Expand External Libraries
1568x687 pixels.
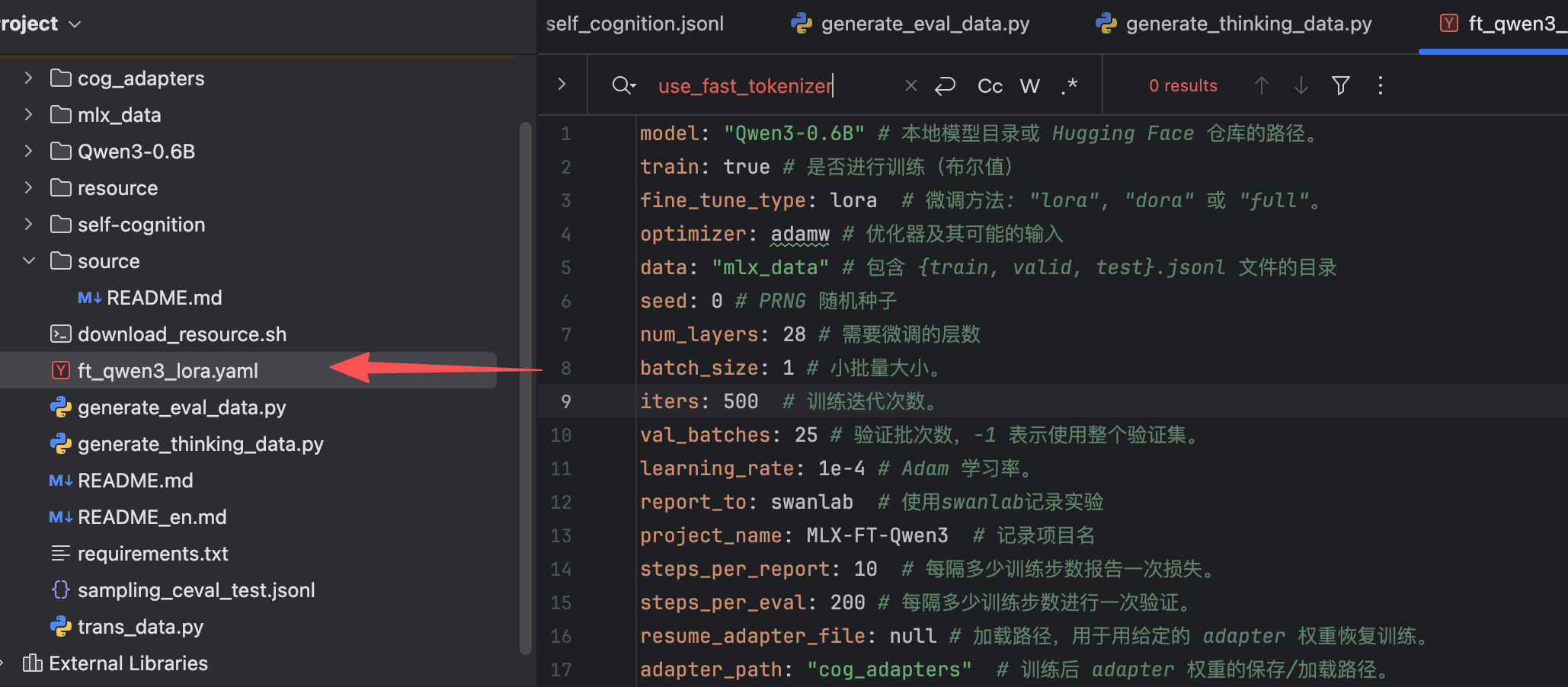coord(6,663)
